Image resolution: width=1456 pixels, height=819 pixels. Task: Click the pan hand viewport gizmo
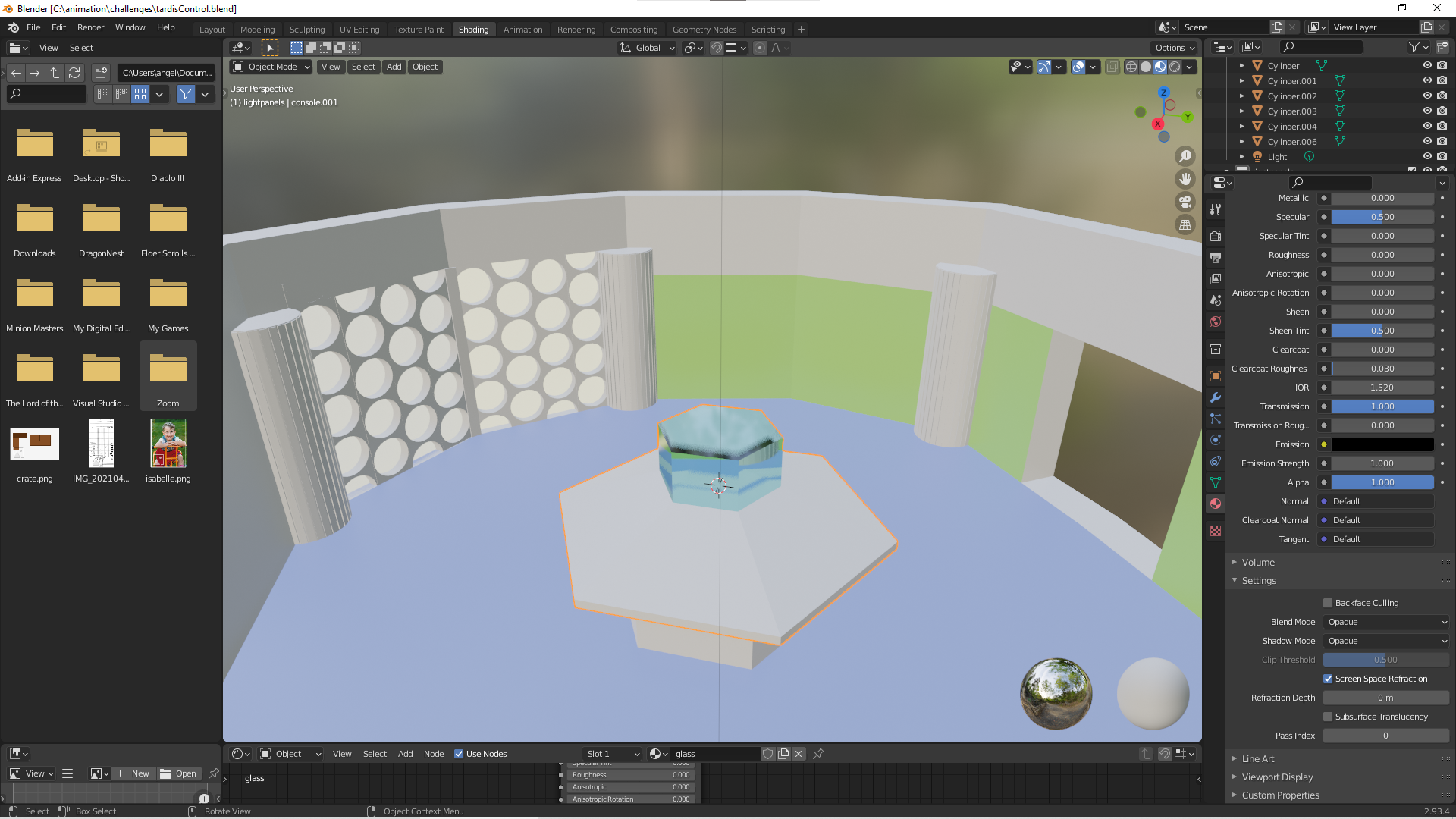1185,179
